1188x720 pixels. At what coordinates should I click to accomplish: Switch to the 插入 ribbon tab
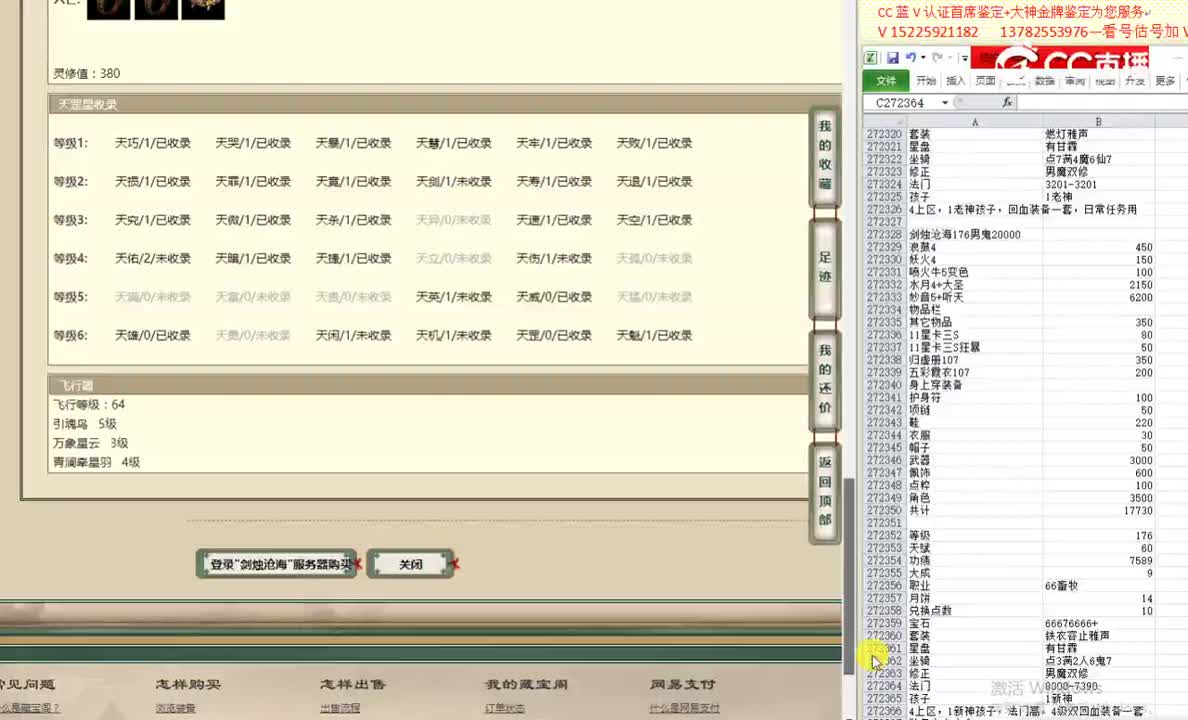(x=955, y=80)
